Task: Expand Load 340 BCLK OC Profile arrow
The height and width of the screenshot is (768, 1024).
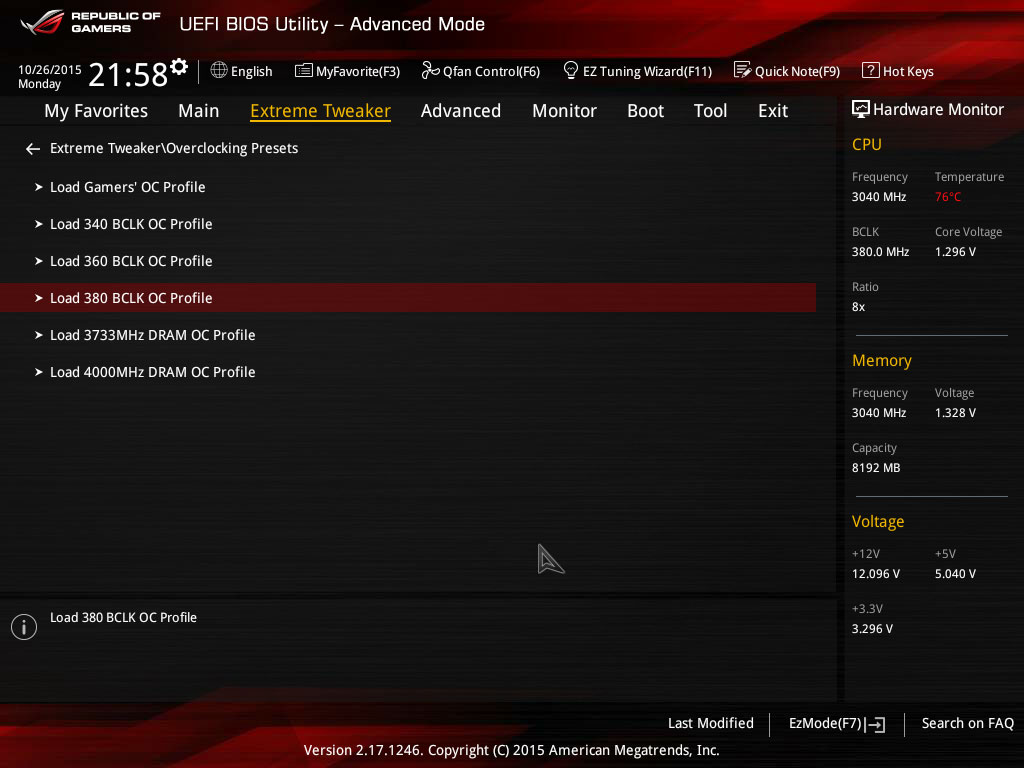Action: (x=39, y=224)
